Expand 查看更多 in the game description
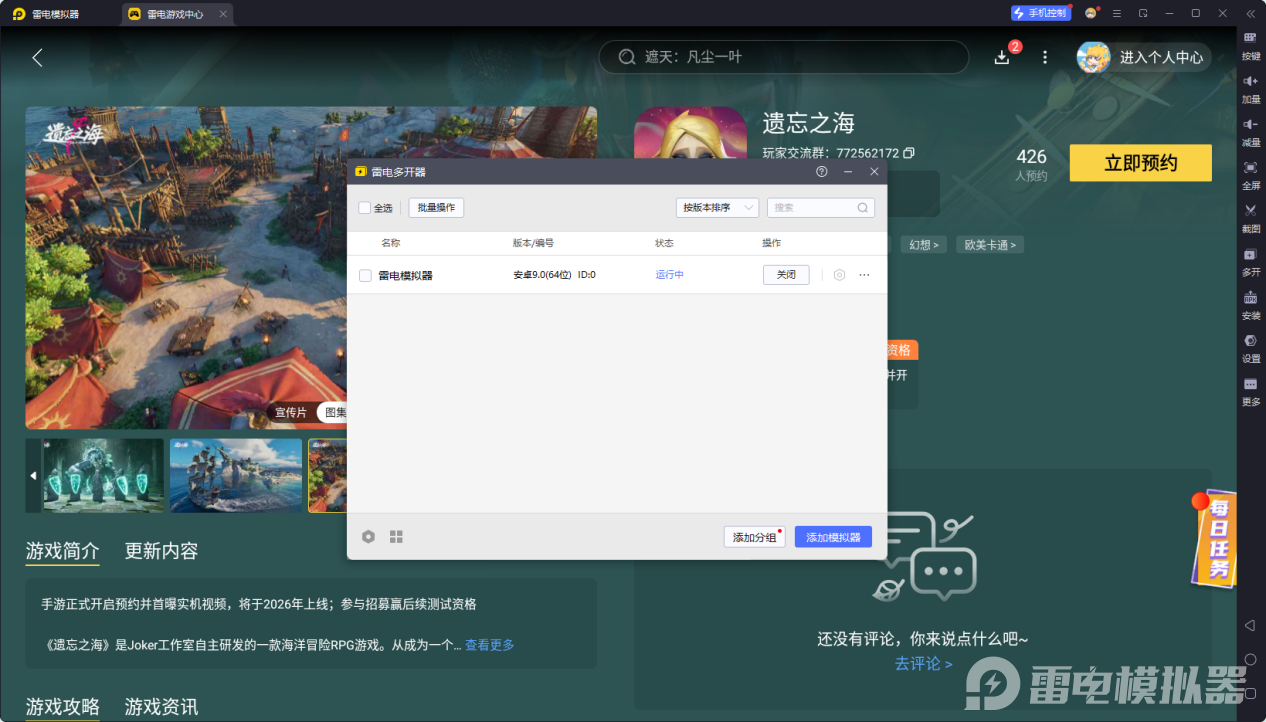 490,645
